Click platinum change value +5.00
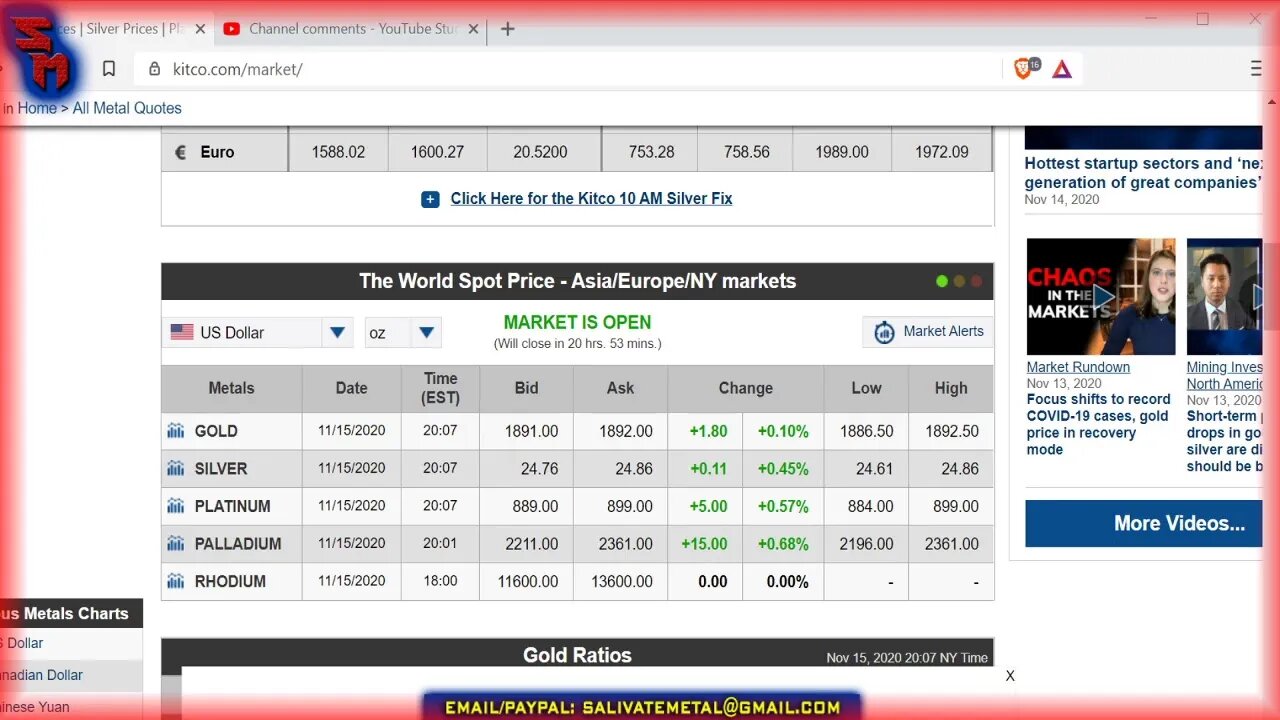 709,506
